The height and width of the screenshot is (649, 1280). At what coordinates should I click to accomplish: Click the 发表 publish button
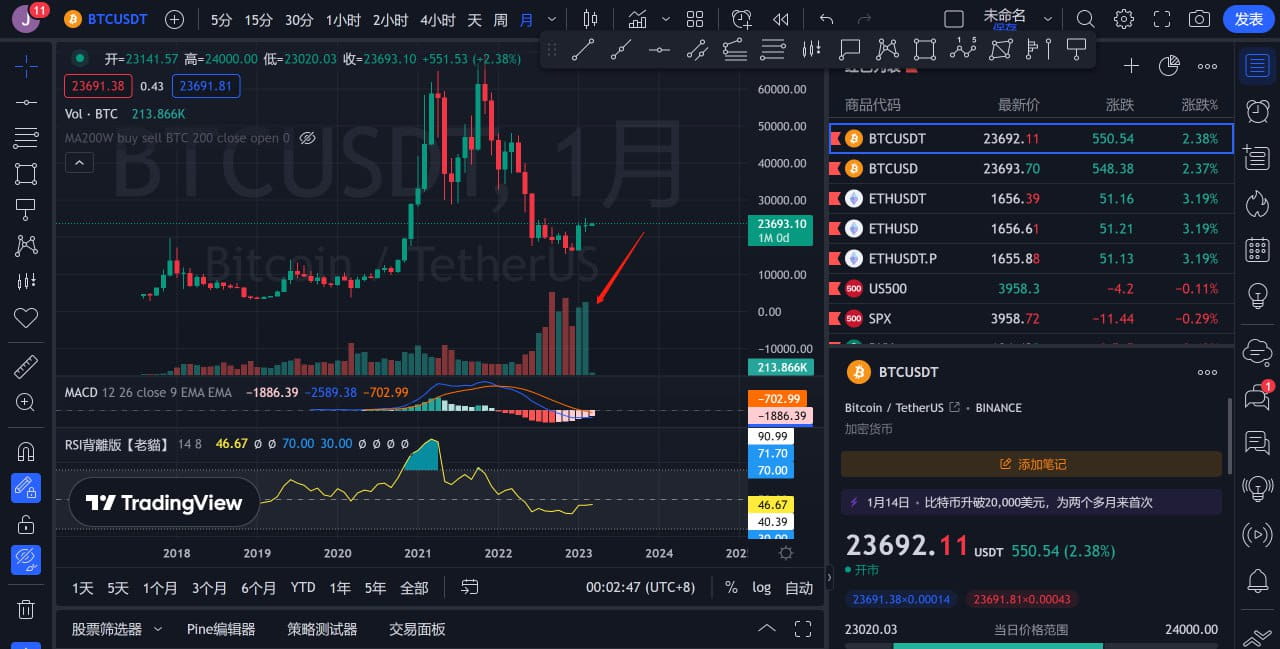coord(1249,19)
